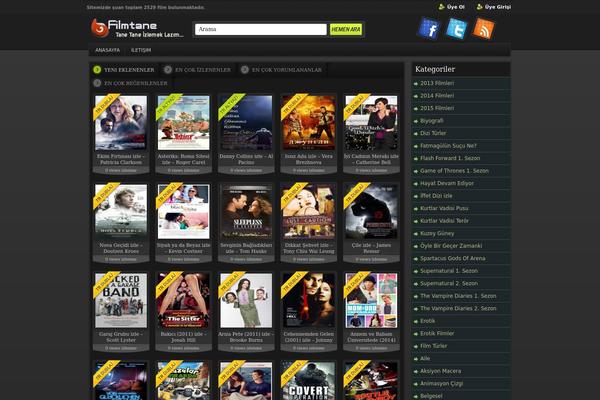This screenshot has width=600, height=400.
Task: Open the Flash Forward 1. Sezon category
Action: 450,158
